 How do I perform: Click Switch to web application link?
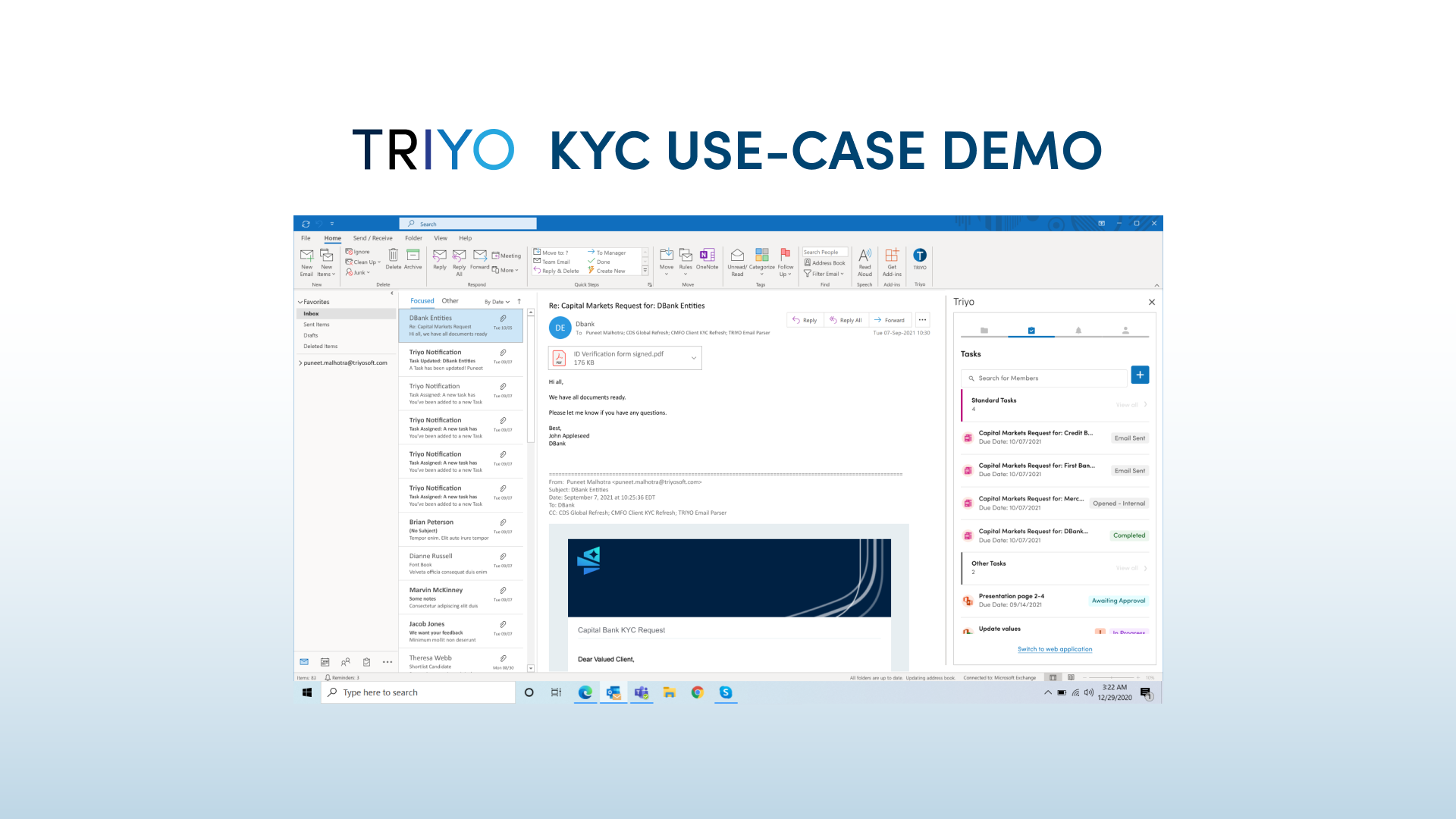click(1055, 649)
